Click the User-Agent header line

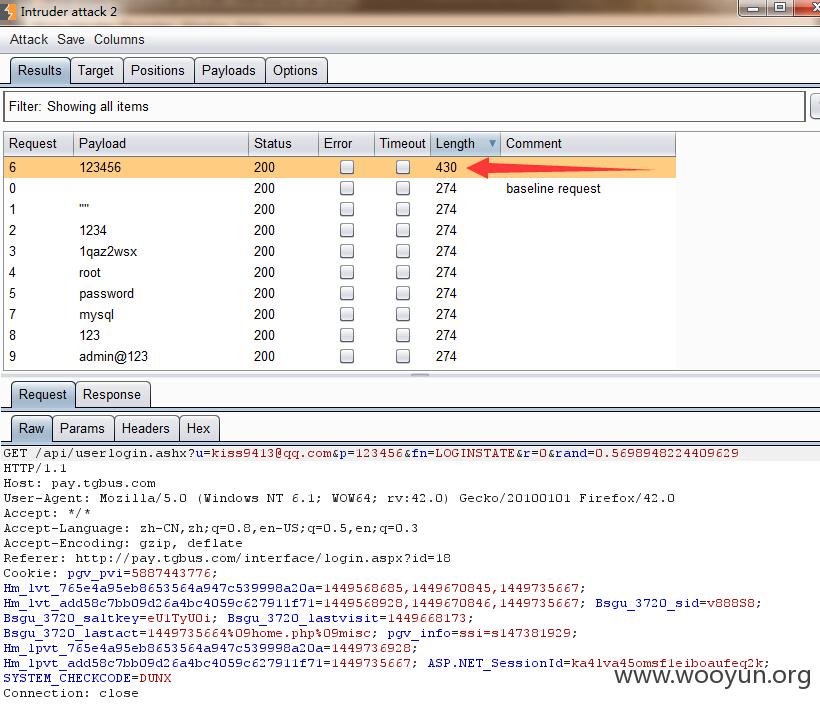point(339,498)
